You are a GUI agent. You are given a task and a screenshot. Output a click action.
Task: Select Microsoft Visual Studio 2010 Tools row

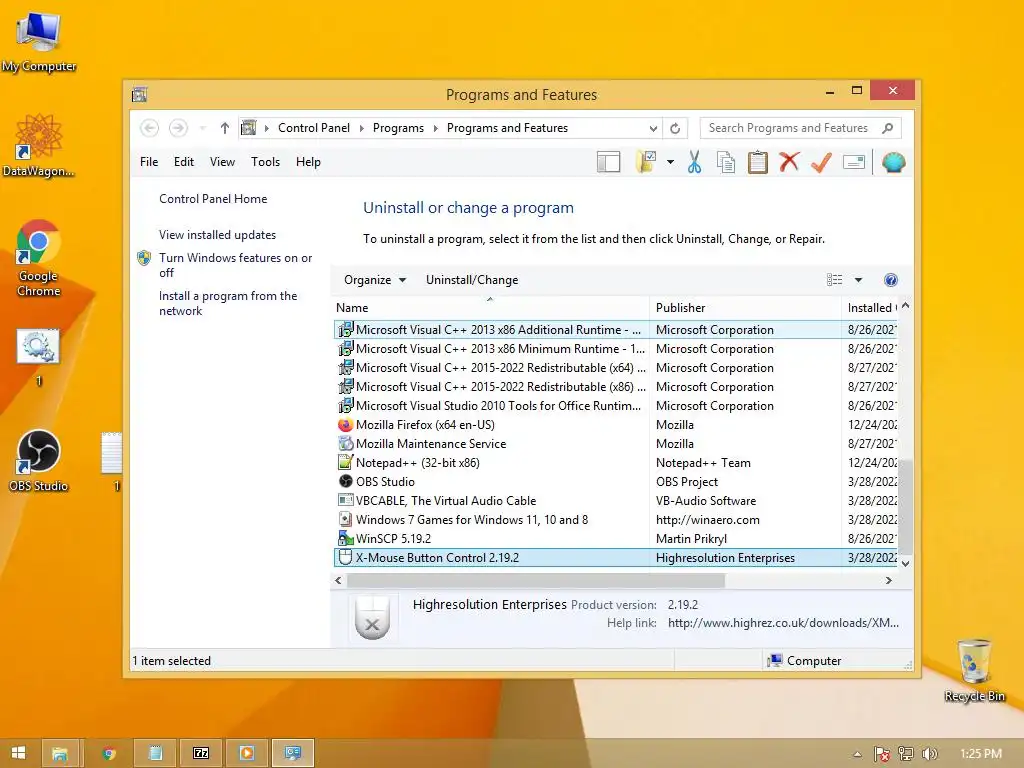tap(616, 406)
